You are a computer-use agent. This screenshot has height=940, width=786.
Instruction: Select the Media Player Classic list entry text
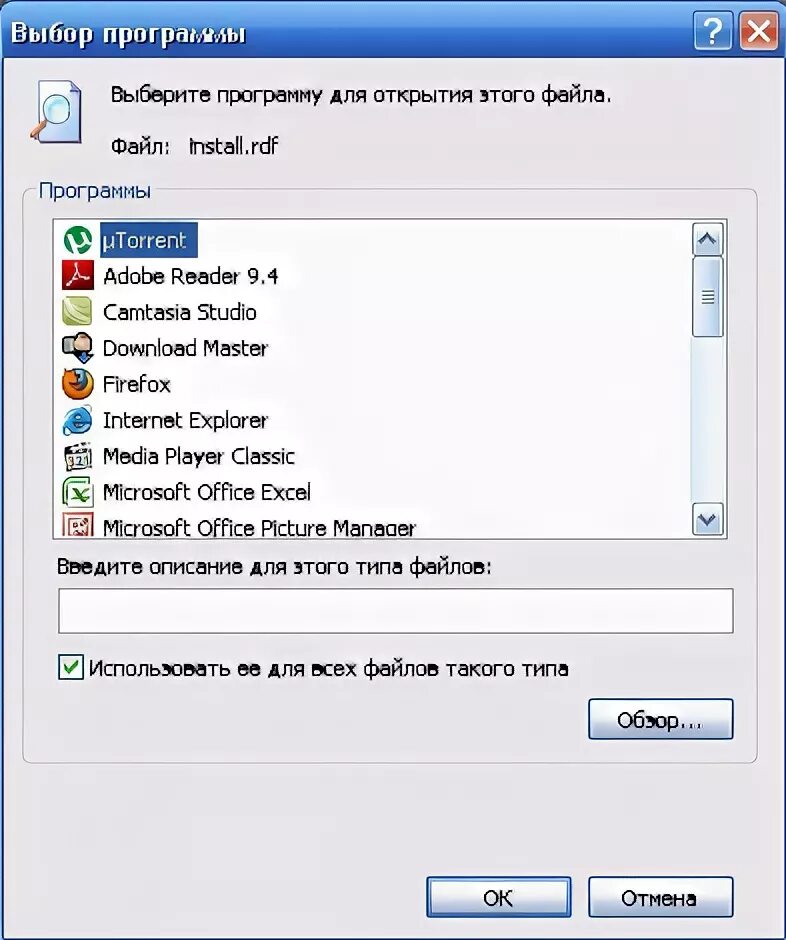(199, 456)
